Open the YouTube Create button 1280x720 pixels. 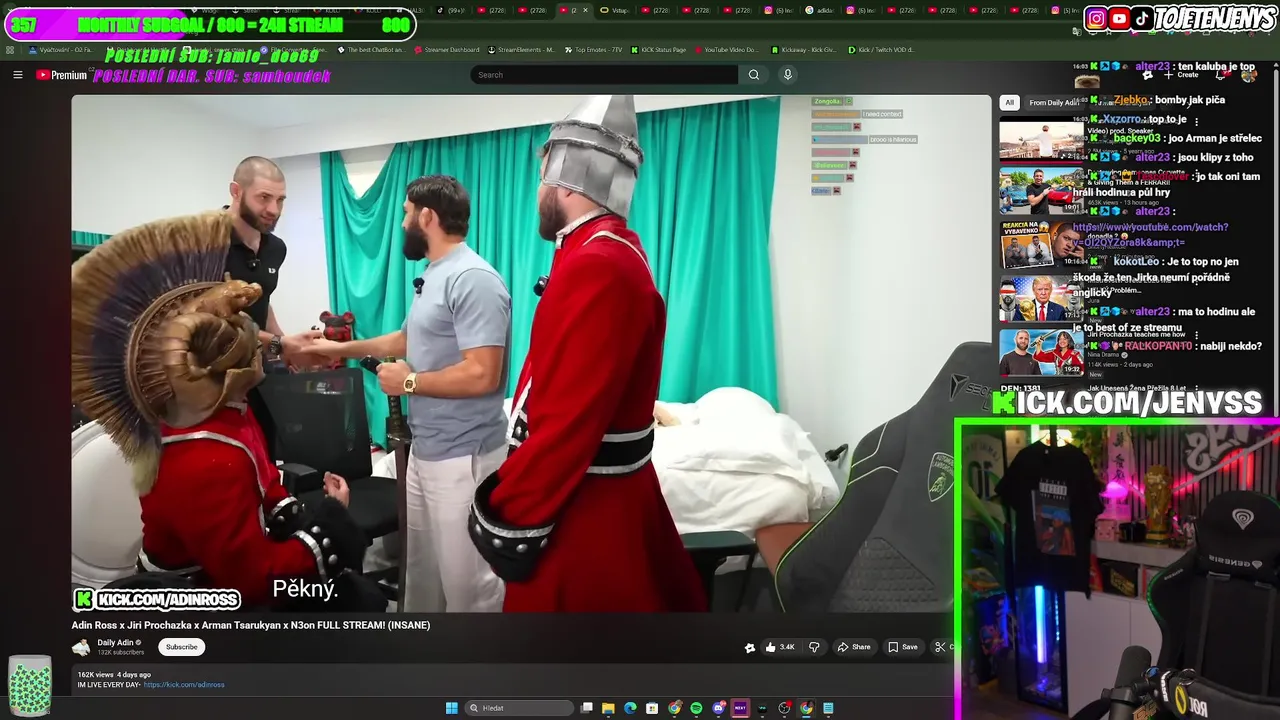click(1182, 75)
